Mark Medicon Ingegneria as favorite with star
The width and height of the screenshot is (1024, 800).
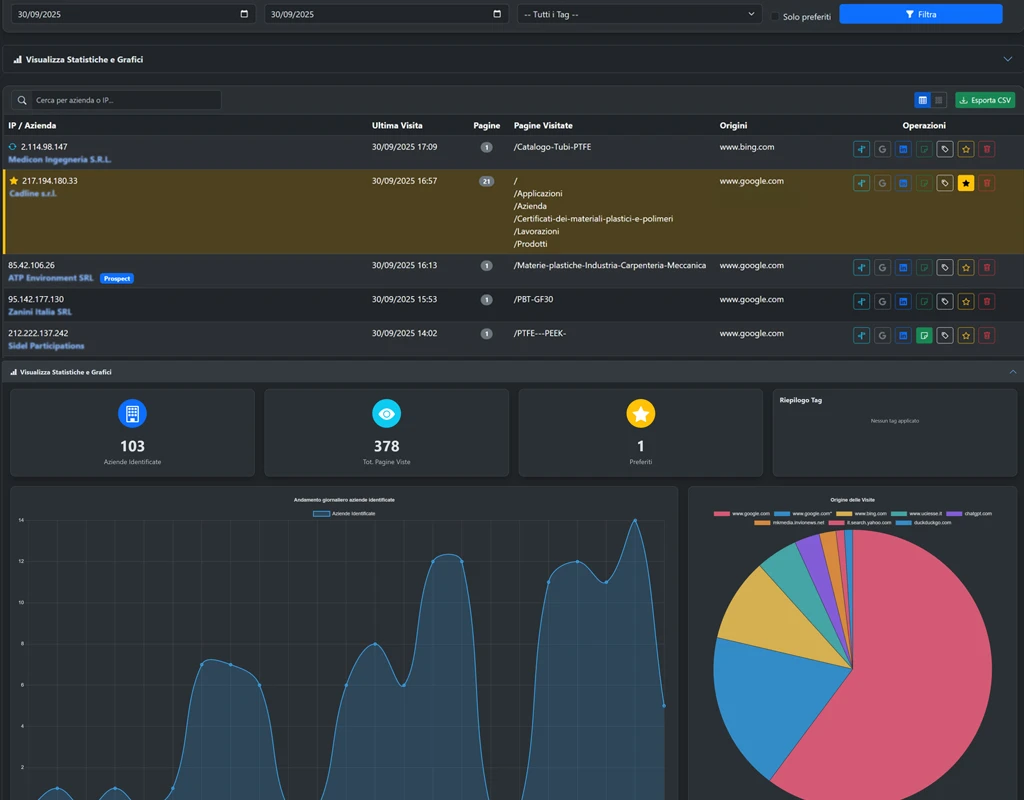[966, 150]
